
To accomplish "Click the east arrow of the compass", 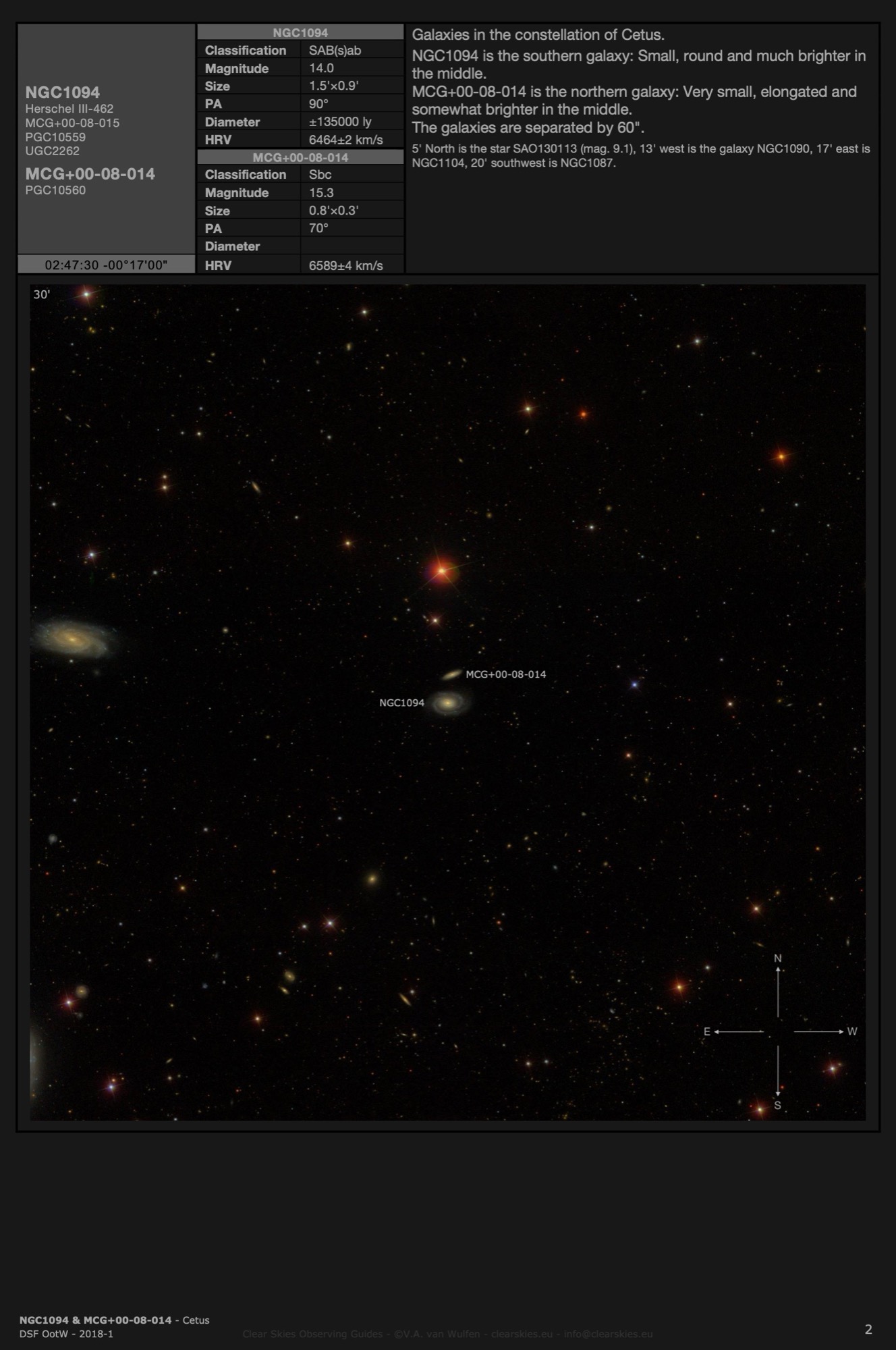I will [x=737, y=1031].
